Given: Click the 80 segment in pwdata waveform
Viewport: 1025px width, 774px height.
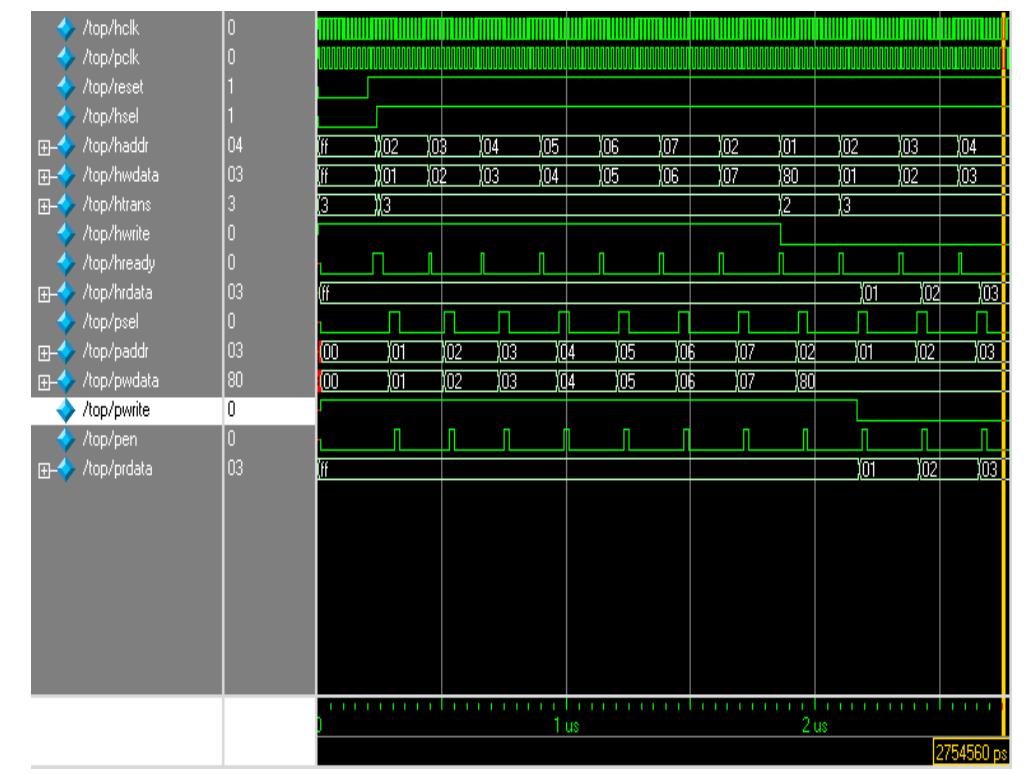Looking at the screenshot, I should 902,381.
